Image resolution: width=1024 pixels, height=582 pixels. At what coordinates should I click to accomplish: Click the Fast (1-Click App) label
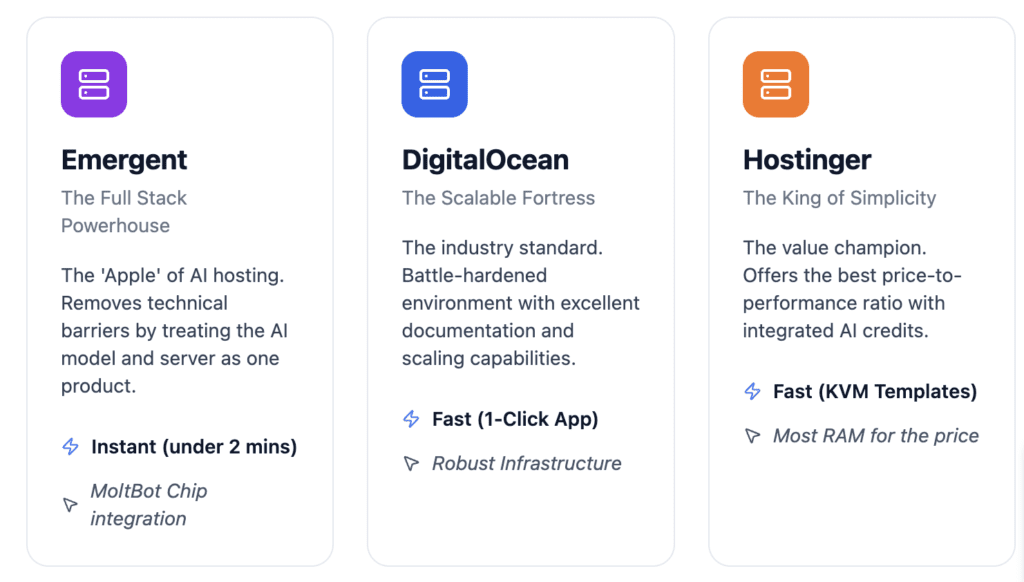click(516, 419)
